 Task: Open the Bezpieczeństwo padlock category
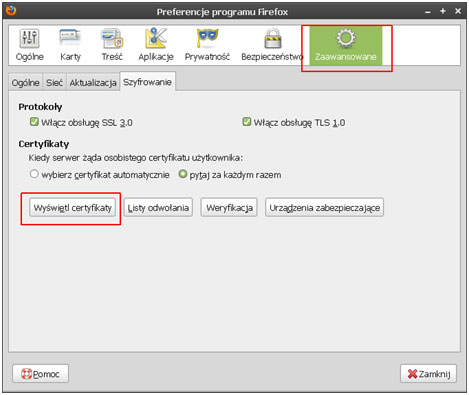272,45
